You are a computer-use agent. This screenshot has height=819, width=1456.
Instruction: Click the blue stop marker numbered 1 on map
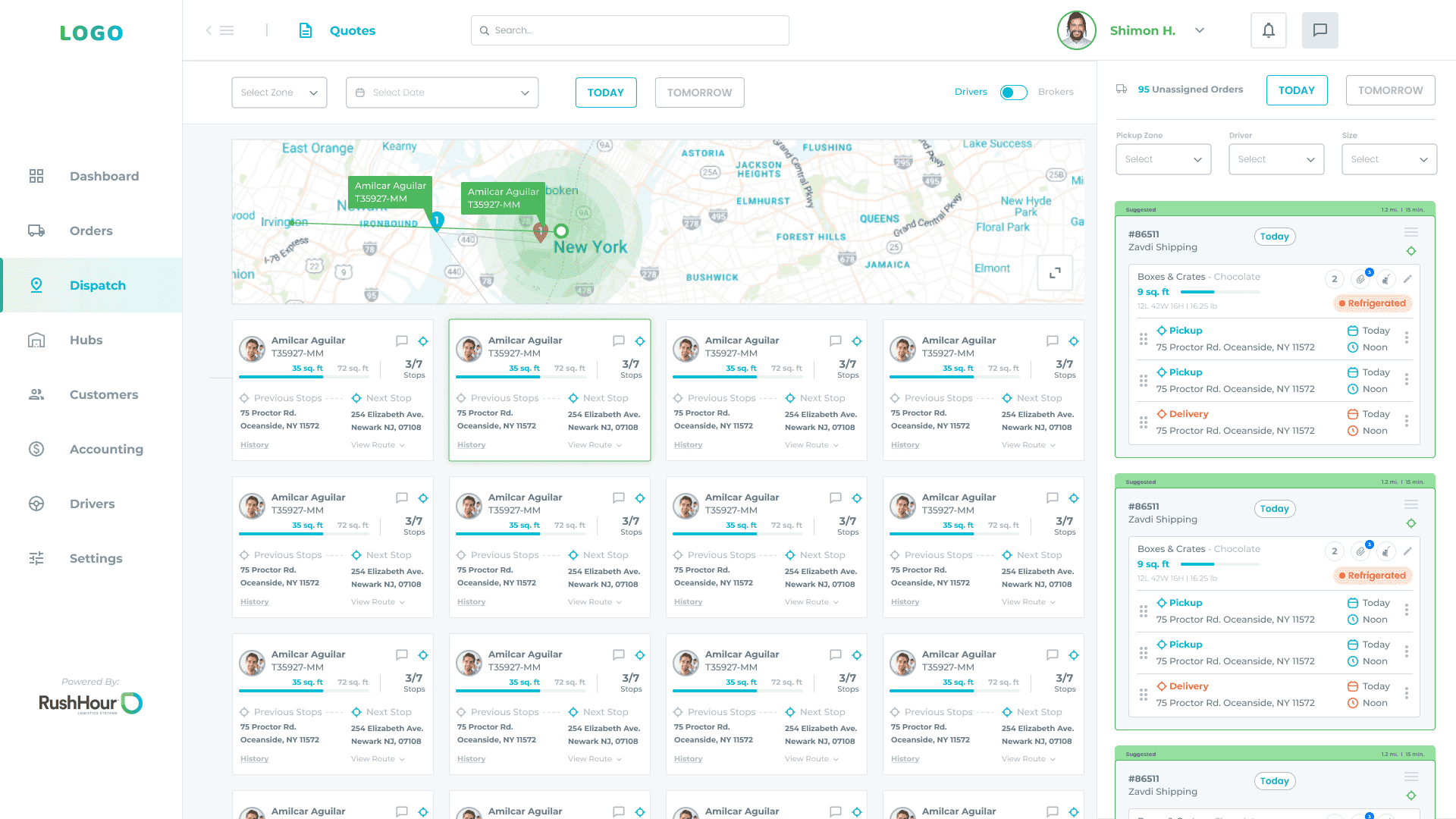pyautogui.click(x=437, y=221)
